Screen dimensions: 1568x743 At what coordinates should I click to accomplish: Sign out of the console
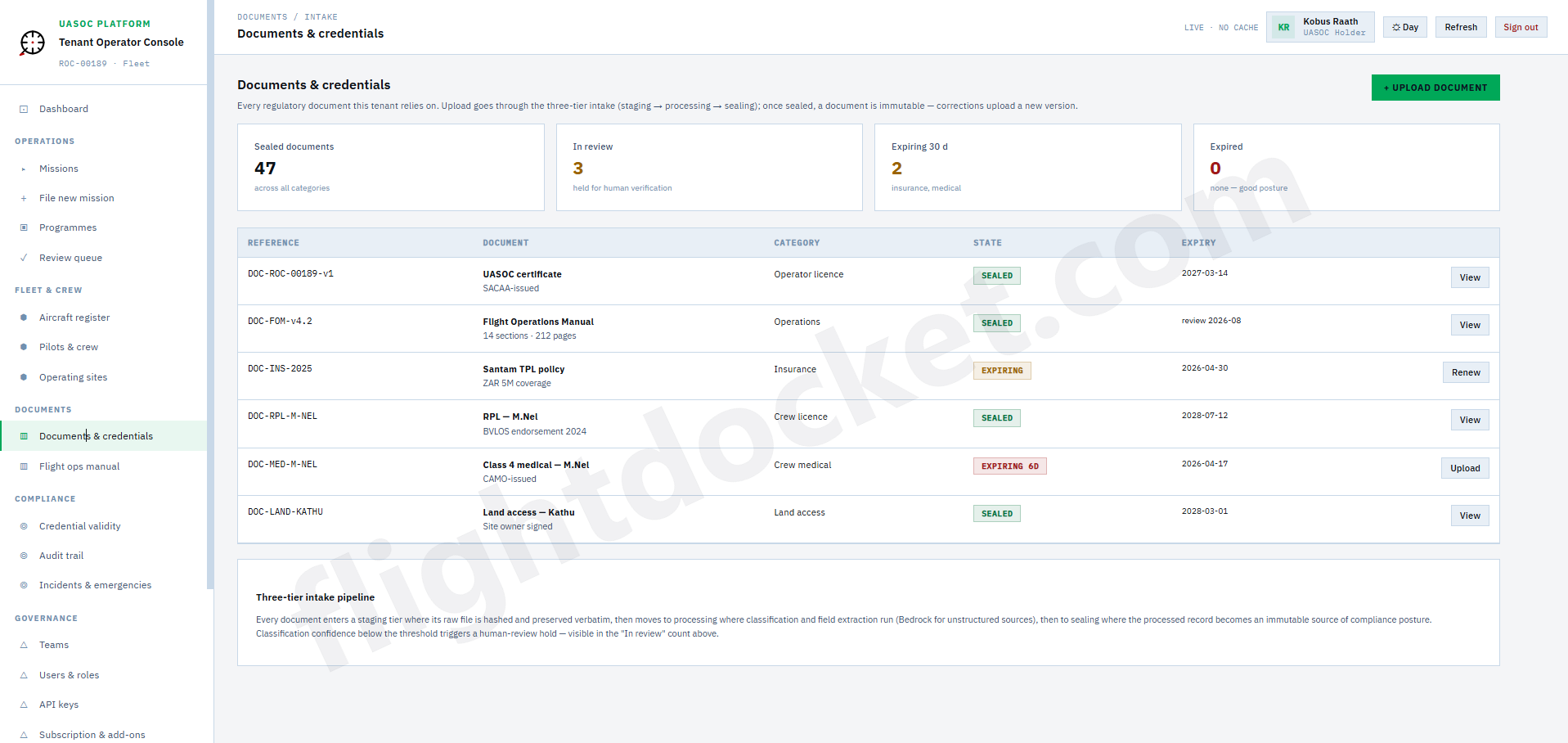(x=1520, y=26)
